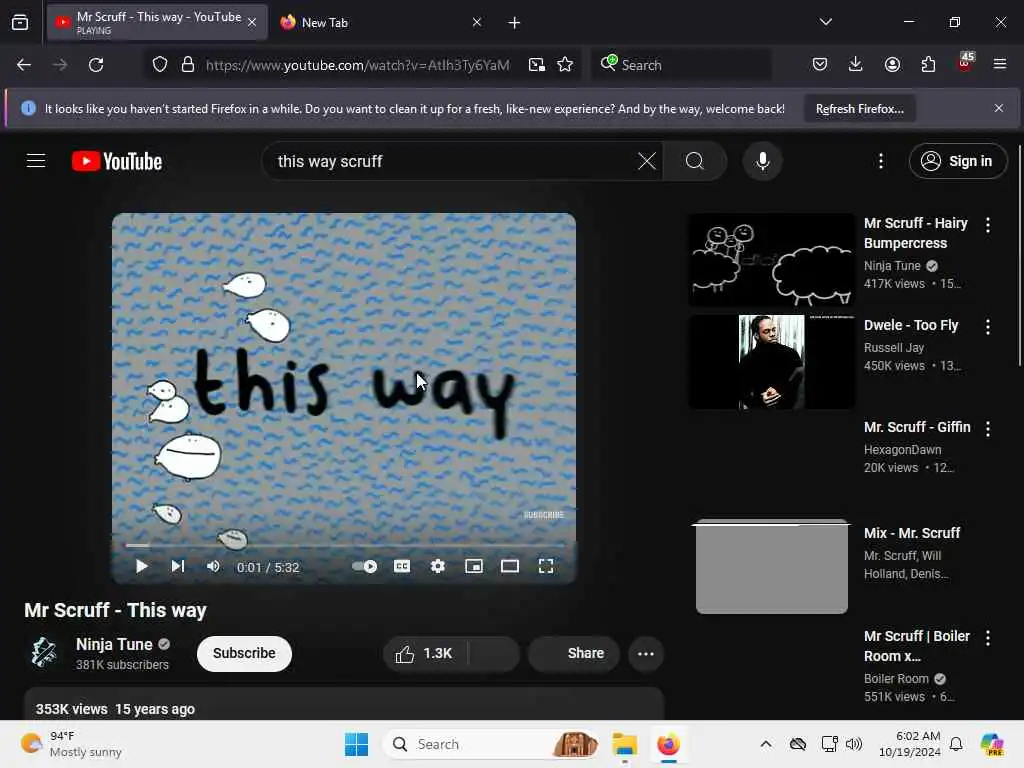Image resolution: width=1024 pixels, height=768 pixels.
Task: Toggle the autoplay switch in player
Action: (364, 566)
